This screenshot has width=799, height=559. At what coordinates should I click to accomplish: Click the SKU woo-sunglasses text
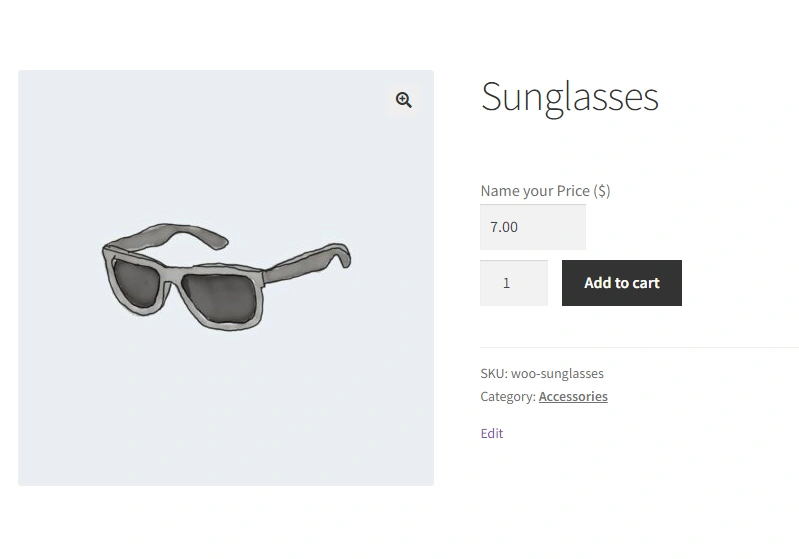coord(542,374)
